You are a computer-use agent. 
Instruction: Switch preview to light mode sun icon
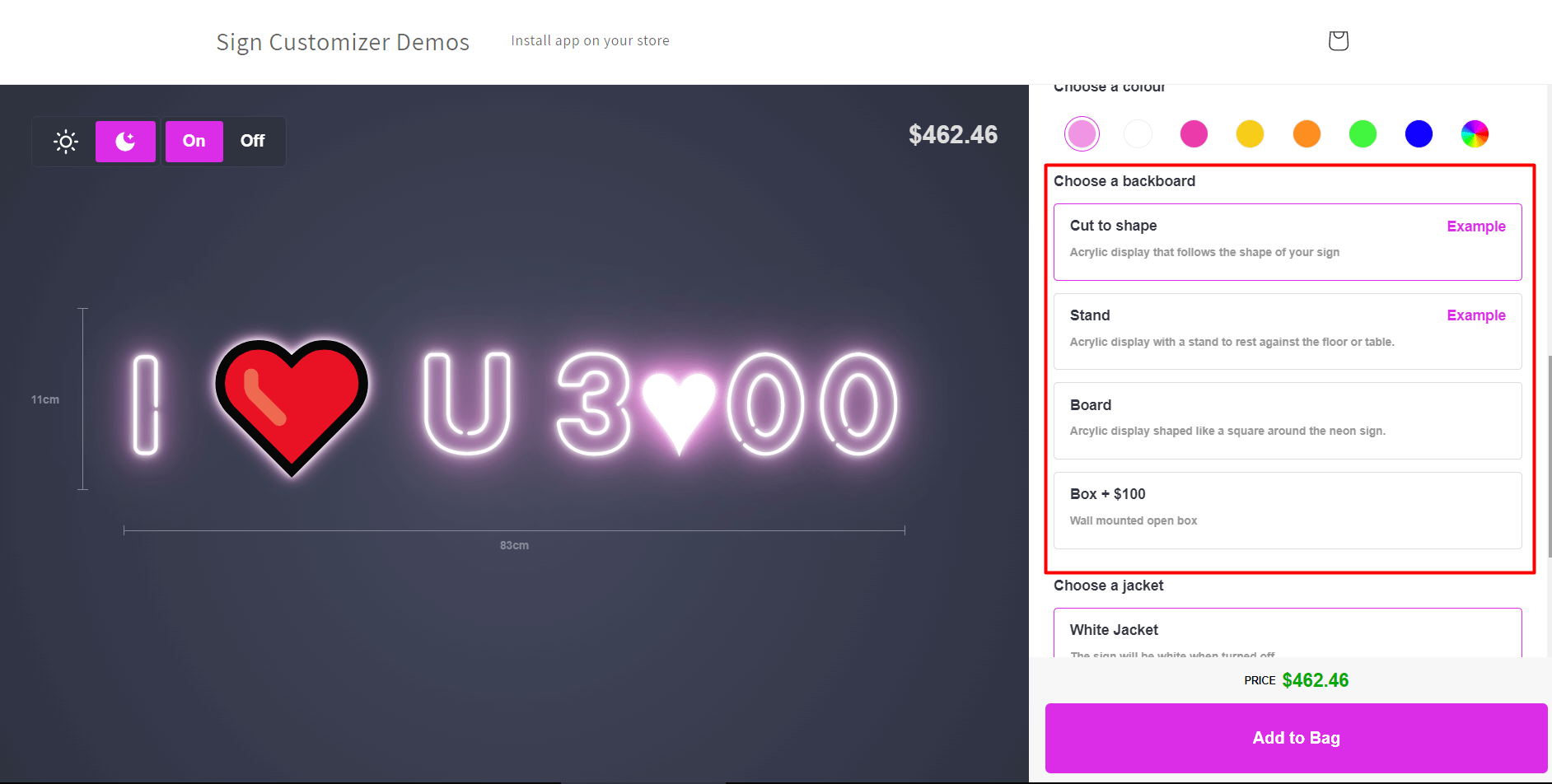click(x=66, y=142)
